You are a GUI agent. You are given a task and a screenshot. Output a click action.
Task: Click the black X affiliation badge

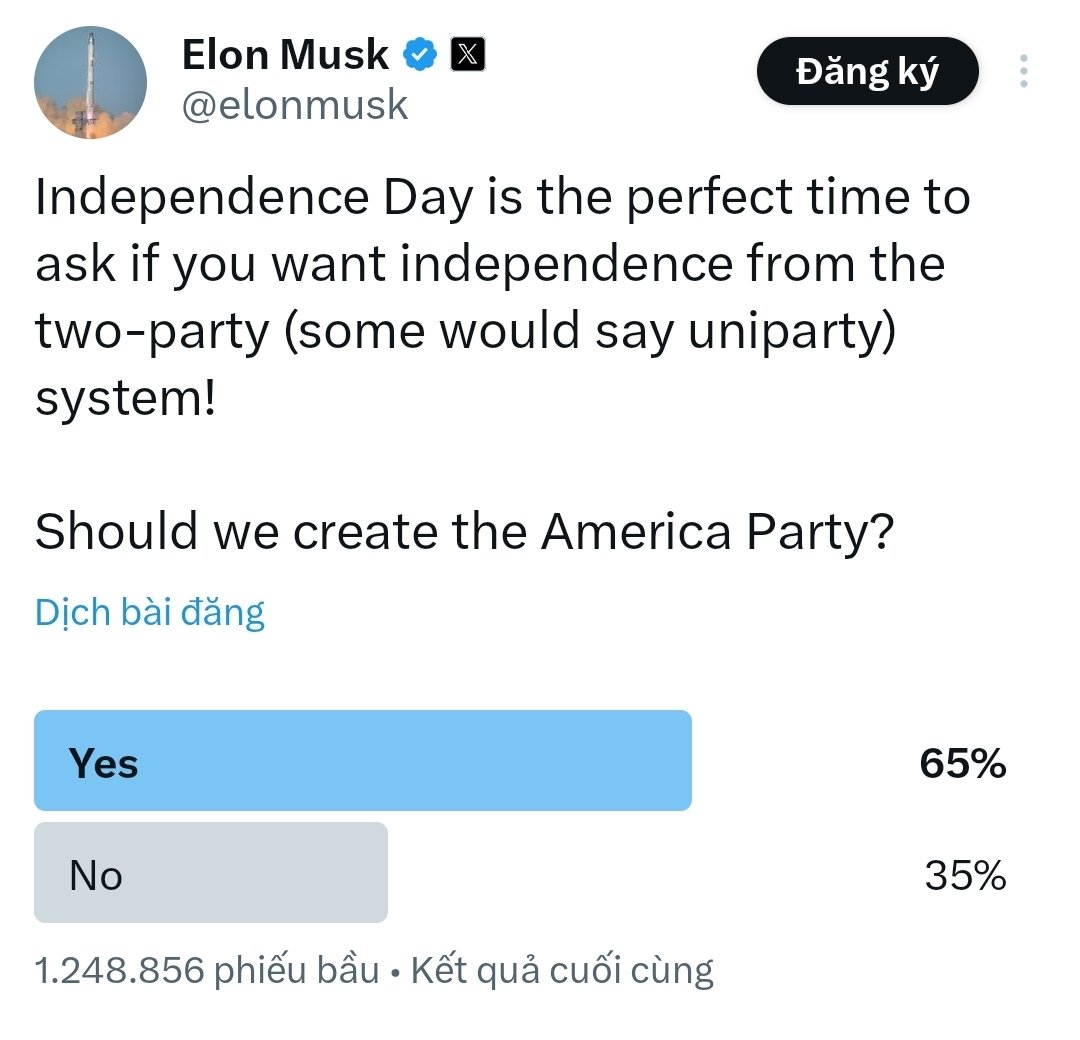tap(468, 54)
